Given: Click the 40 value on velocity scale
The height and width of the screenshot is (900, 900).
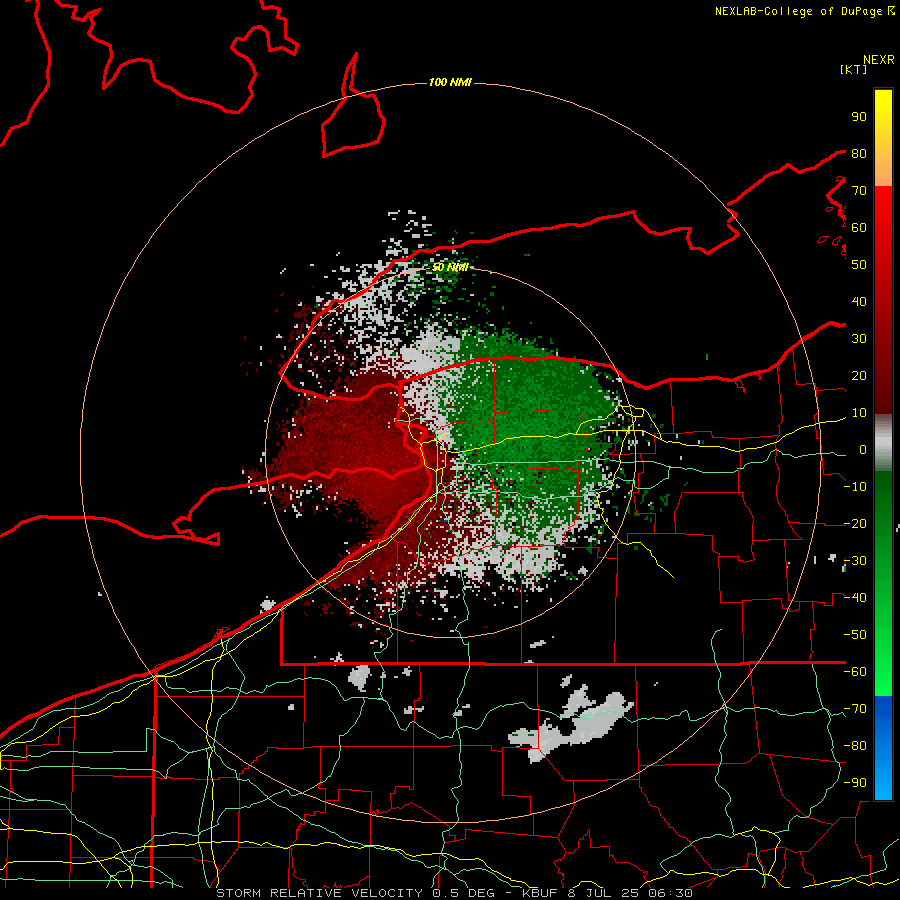Looking at the screenshot, I should [x=859, y=301].
